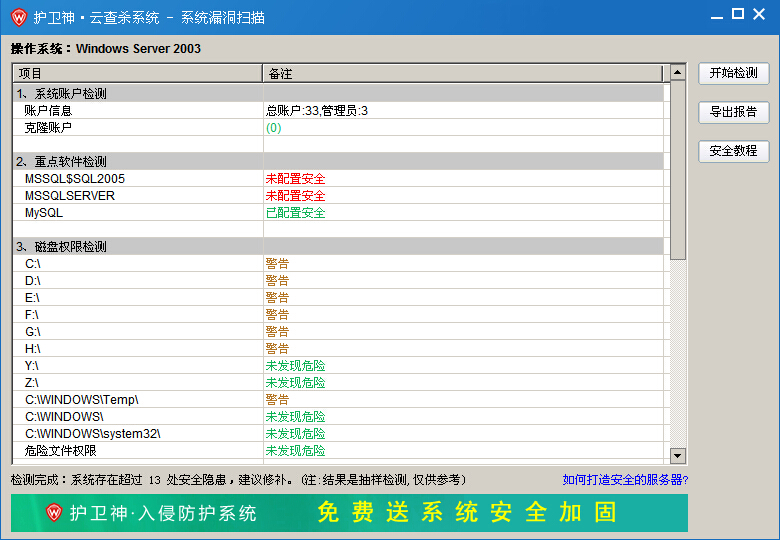The height and width of the screenshot is (540, 780).
Task: Maximize the 护卫神 window
Action: [x=738, y=14]
